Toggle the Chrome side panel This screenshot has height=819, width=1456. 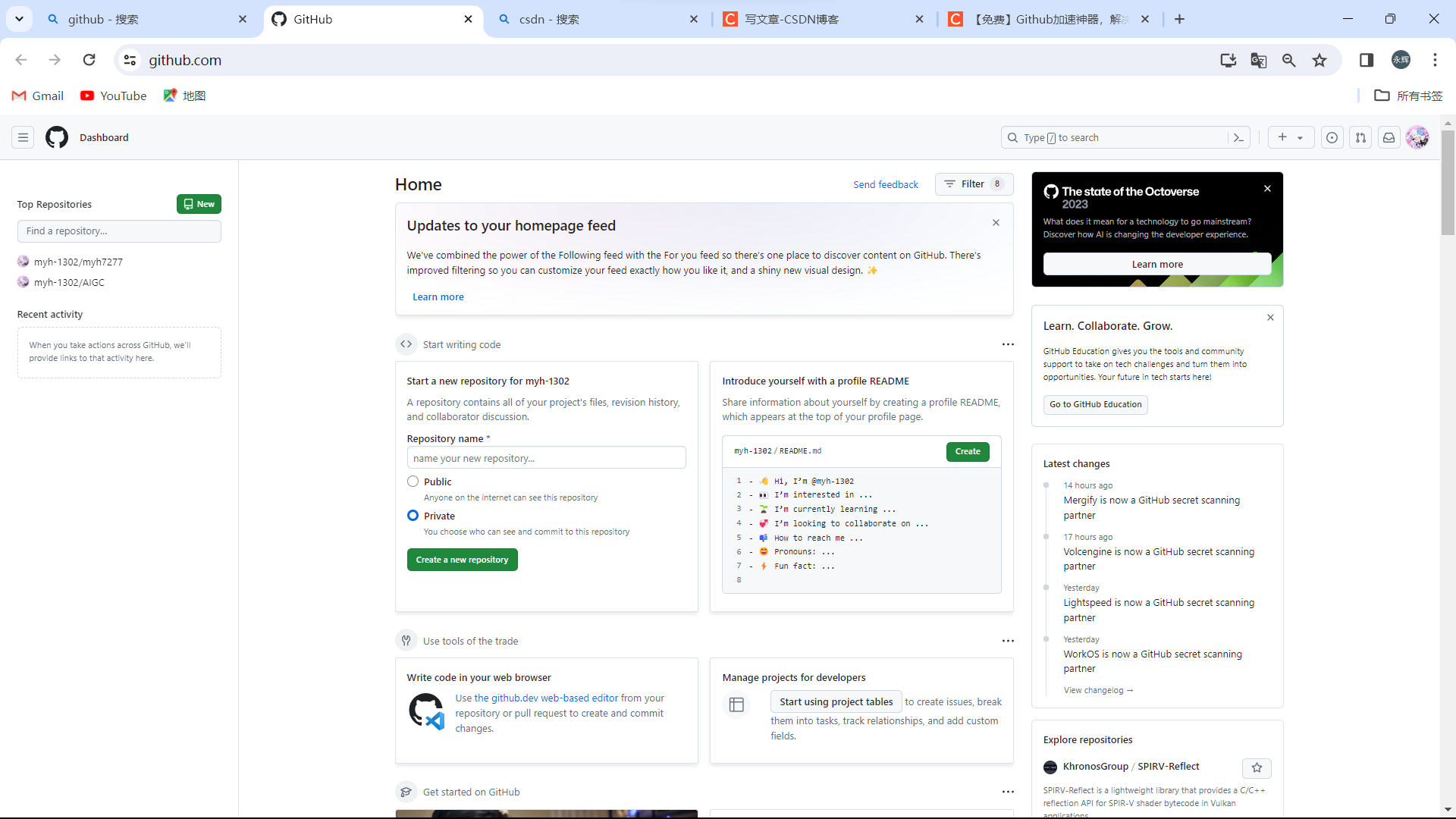[x=1367, y=60]
